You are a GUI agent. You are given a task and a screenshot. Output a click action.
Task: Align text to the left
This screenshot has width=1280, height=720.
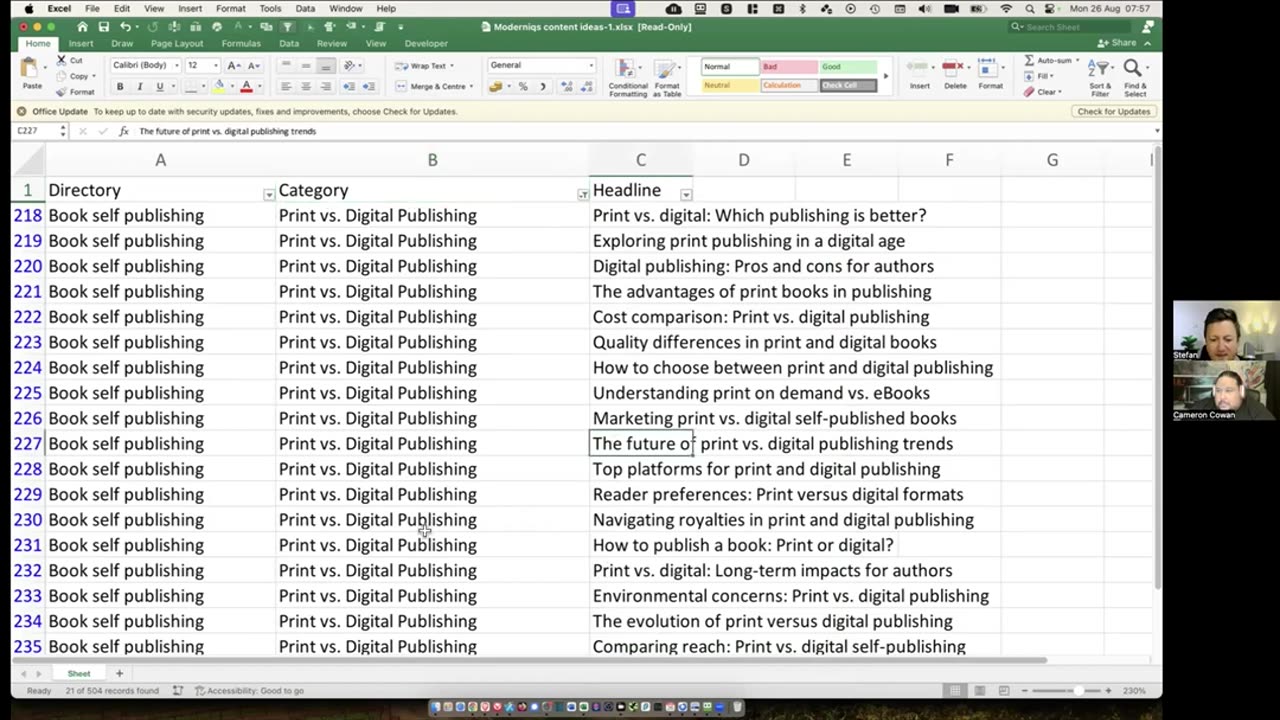click(x=286, y=87)
